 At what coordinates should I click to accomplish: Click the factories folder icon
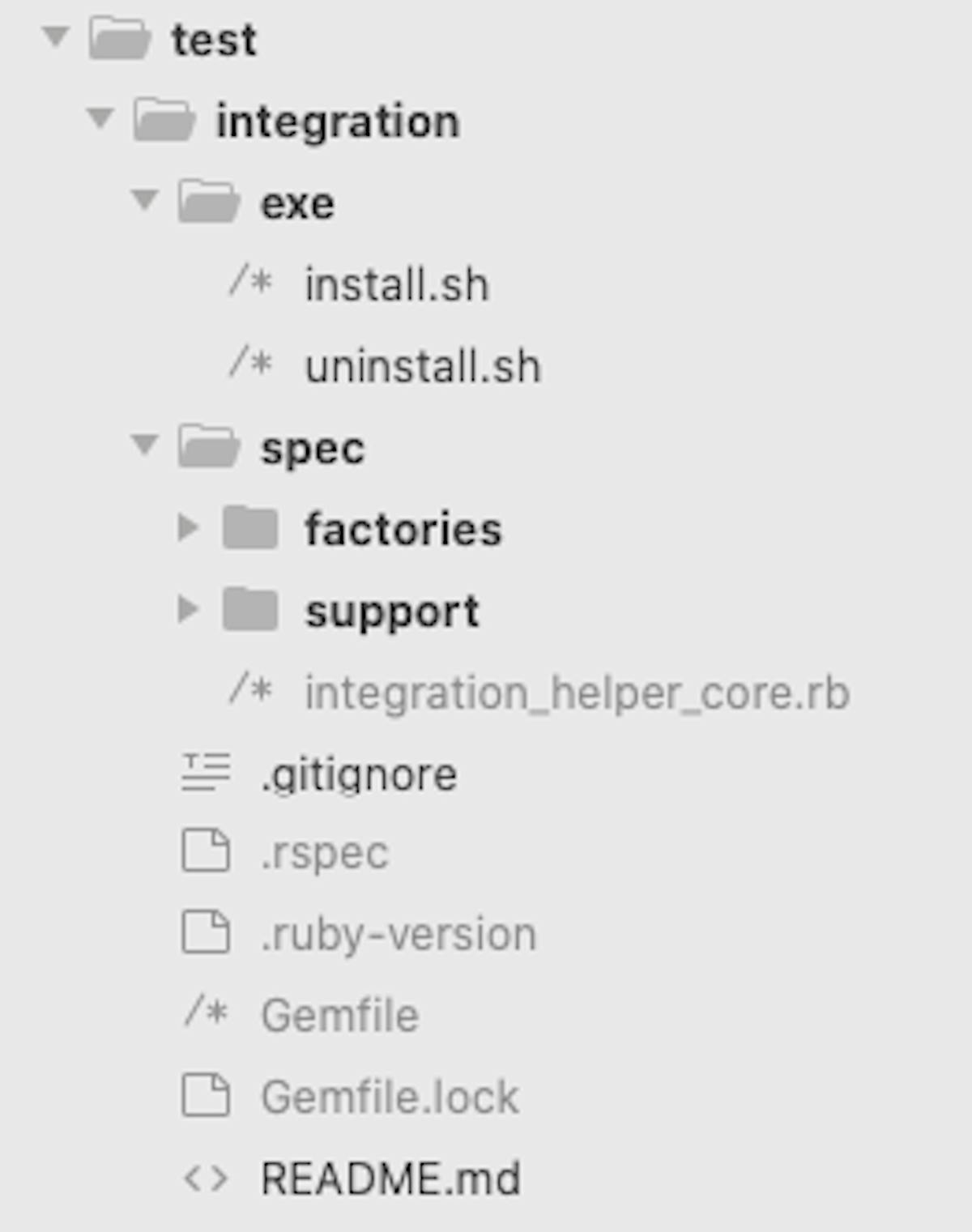click(x=250, y=527)
